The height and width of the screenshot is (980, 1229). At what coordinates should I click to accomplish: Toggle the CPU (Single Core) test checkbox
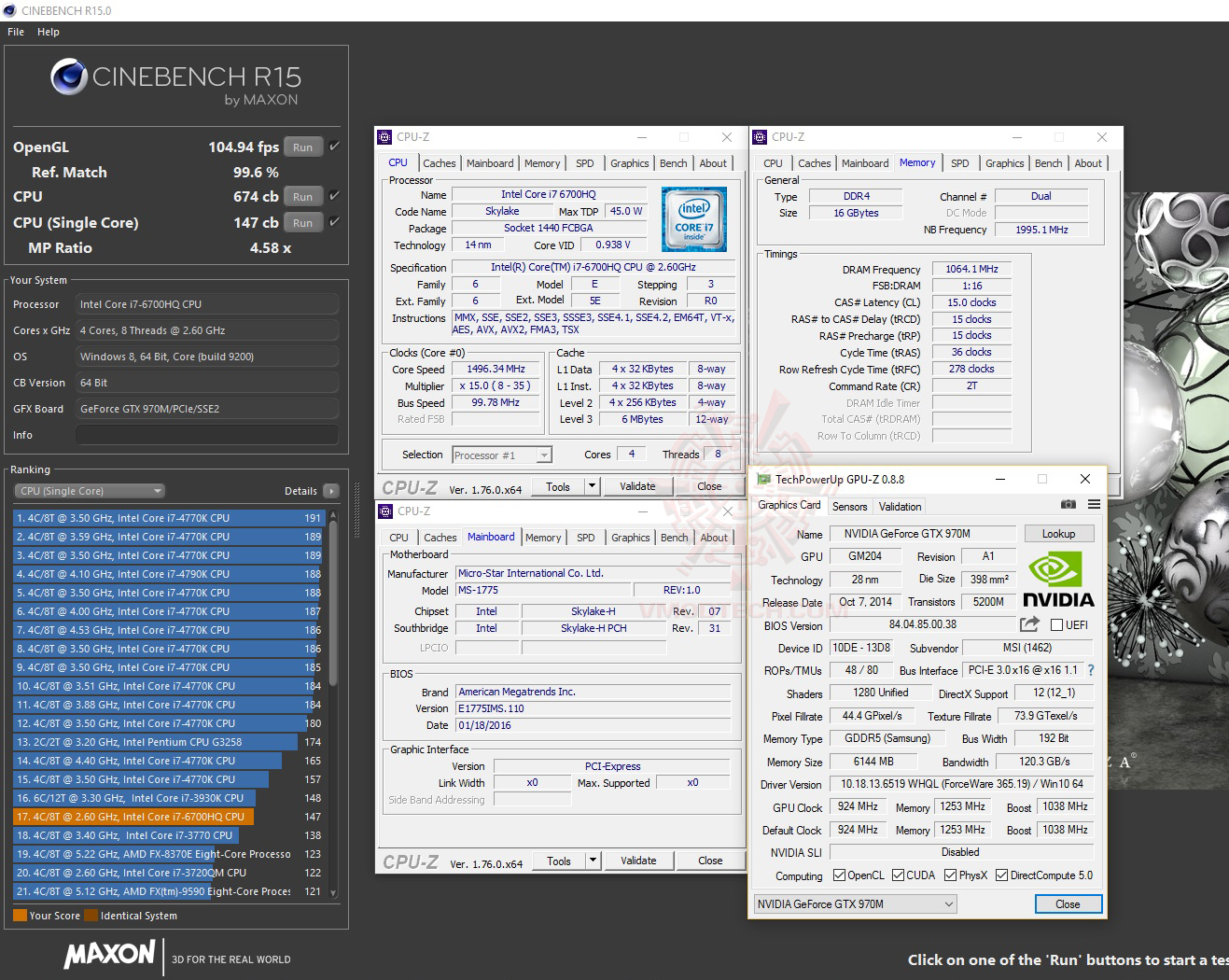pos(334,221)
